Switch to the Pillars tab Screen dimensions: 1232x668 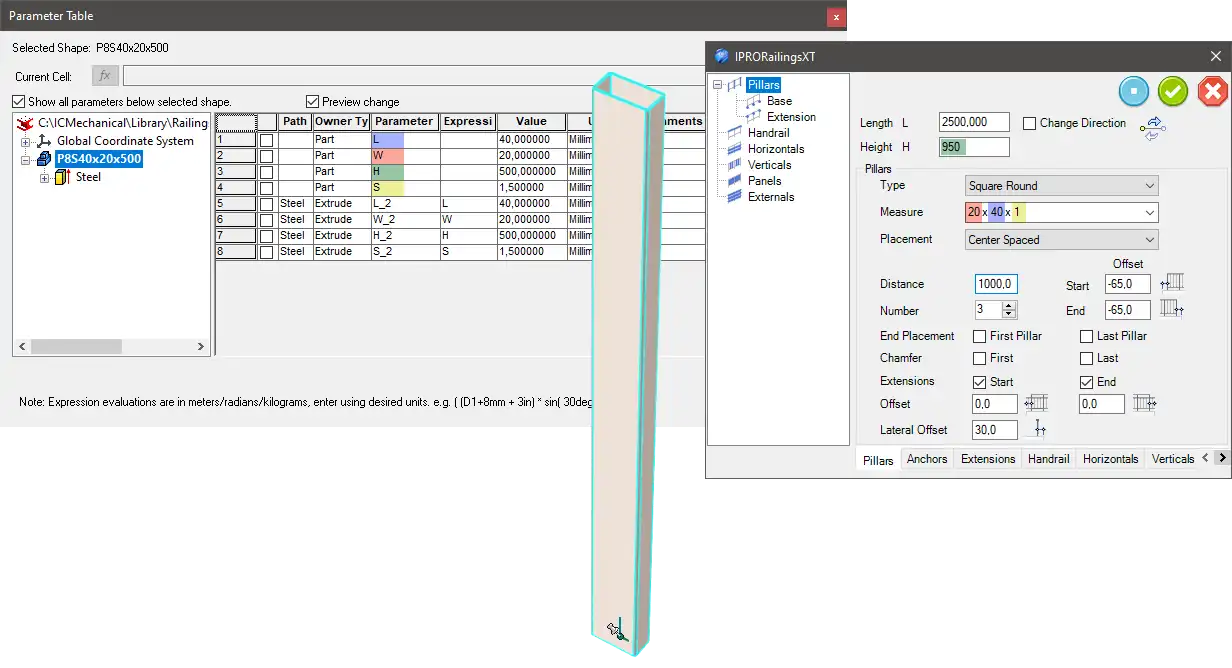(878, 460)
